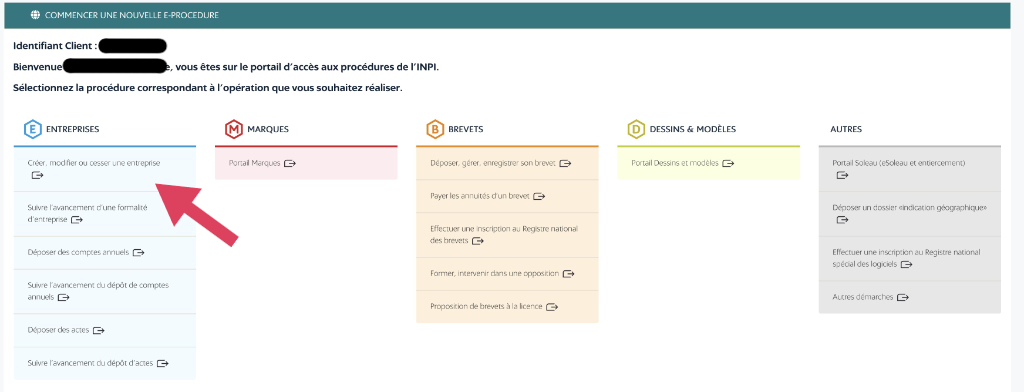This screenshot has width=1024, height=392.
Task: Click the orange hexagon B Brevets icon
Action: [435, 129]
